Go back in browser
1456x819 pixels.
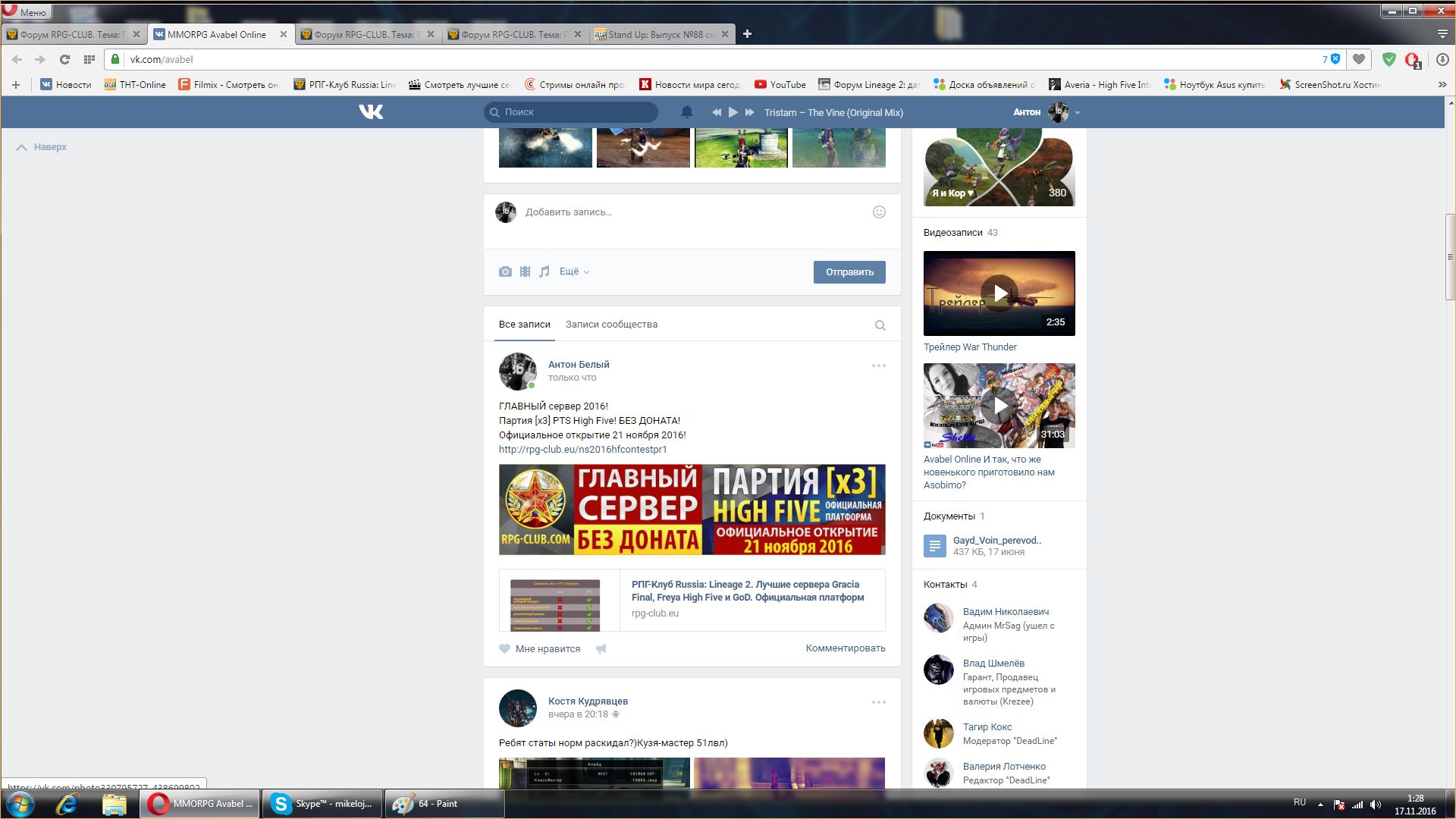coord(17,59)
